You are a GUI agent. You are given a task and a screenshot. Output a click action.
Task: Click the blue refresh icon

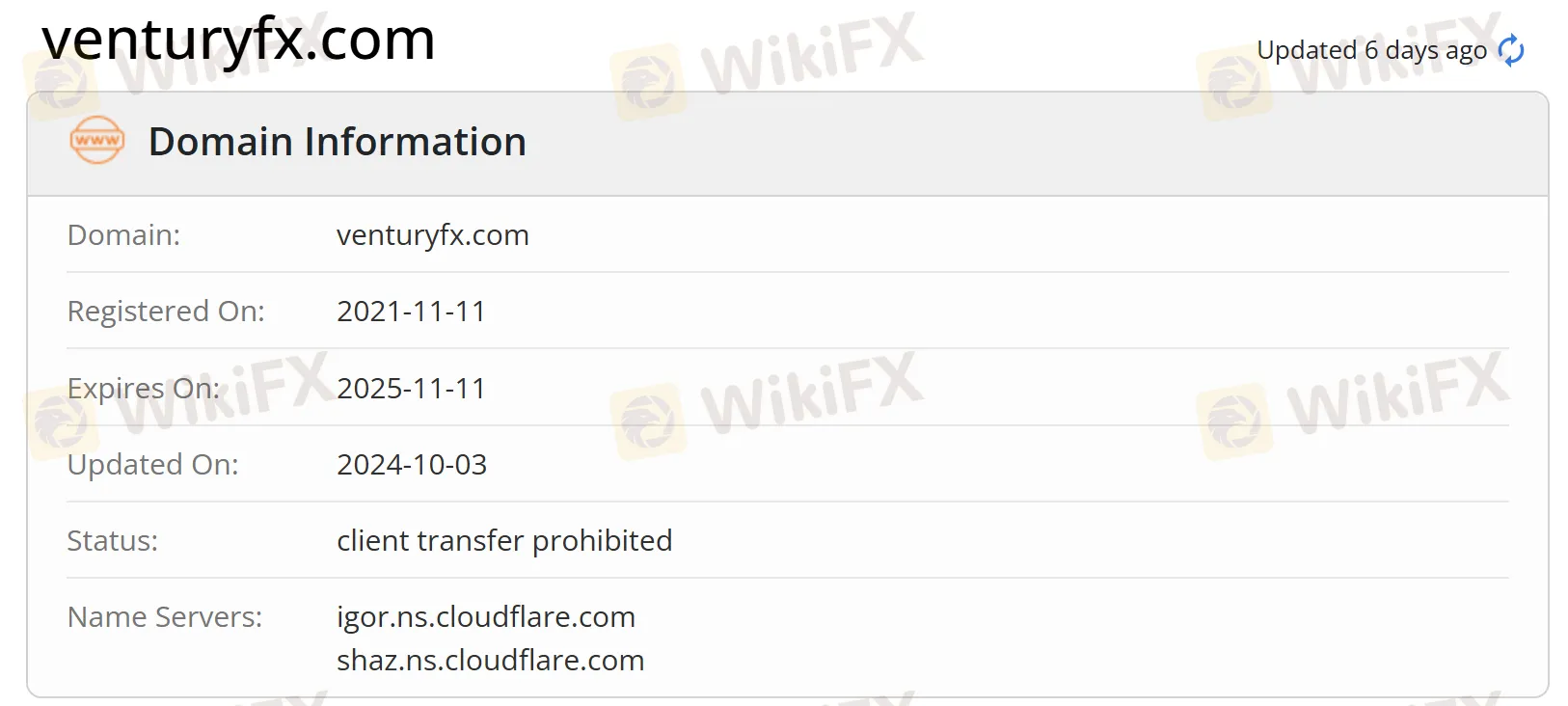pyautogui.click(x=1511, y=50)
